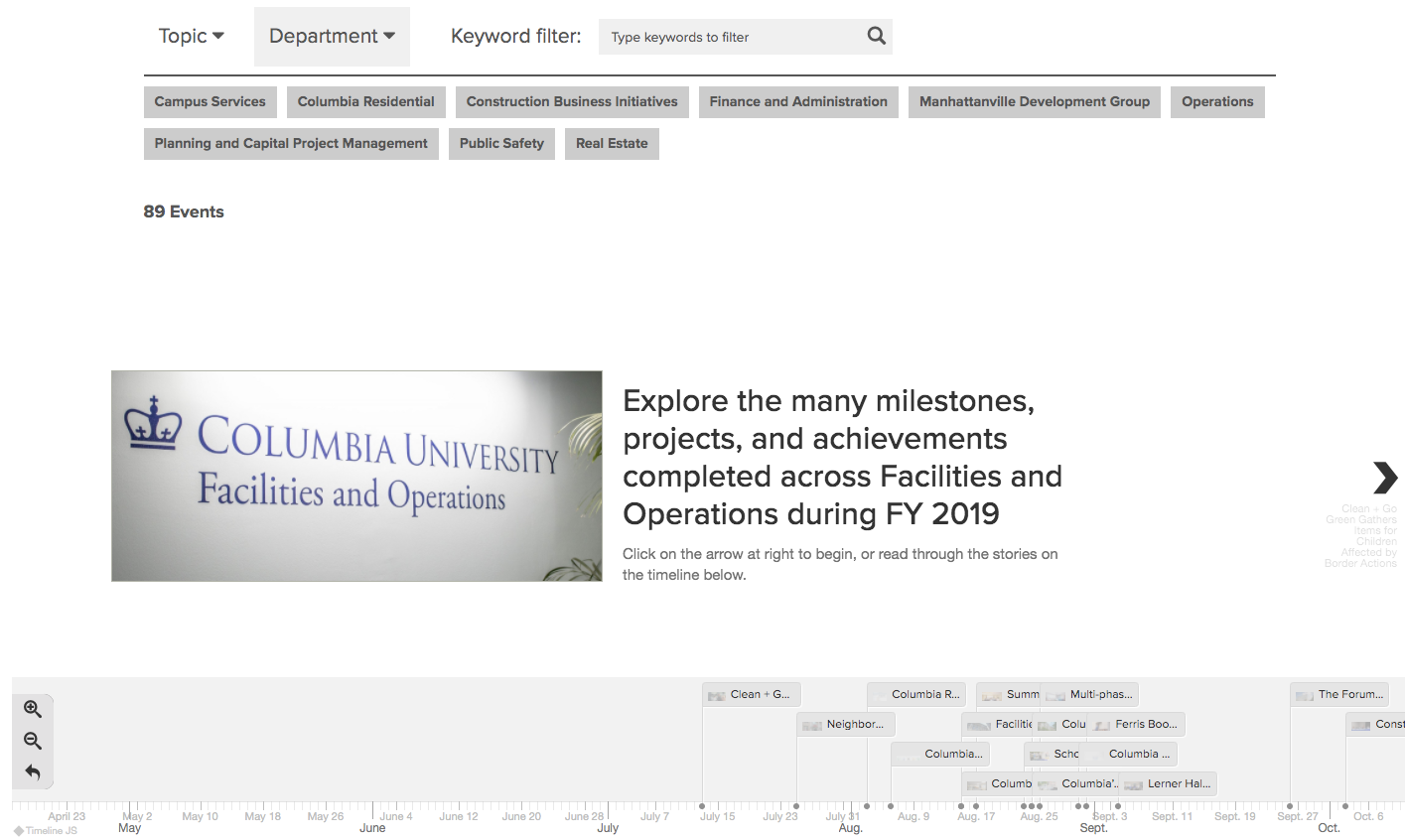
Task: Filter by Manhattanville Development Group
Action: tap(1035, 102)
